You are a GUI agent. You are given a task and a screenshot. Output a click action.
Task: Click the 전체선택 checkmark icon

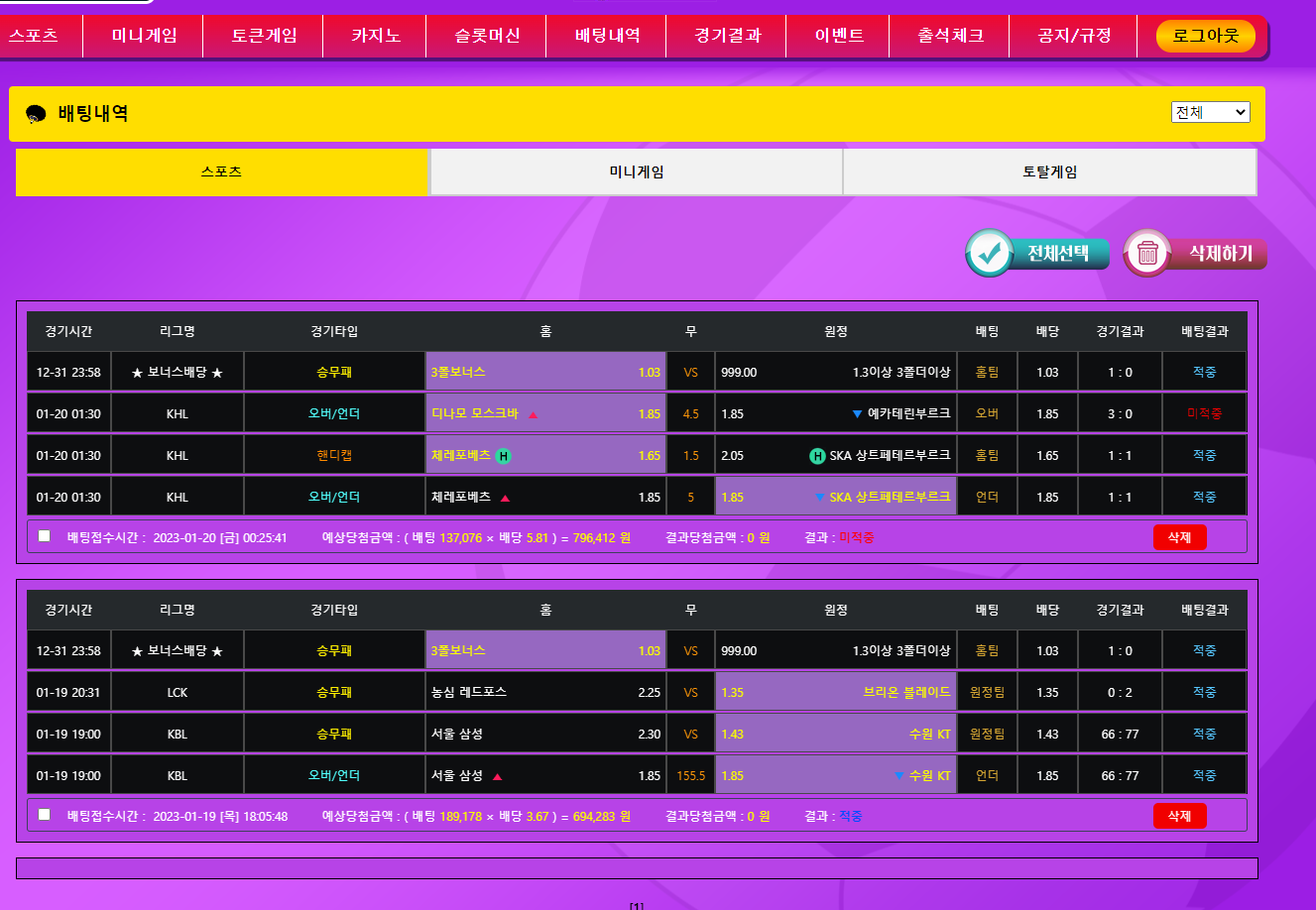(989, 253)
